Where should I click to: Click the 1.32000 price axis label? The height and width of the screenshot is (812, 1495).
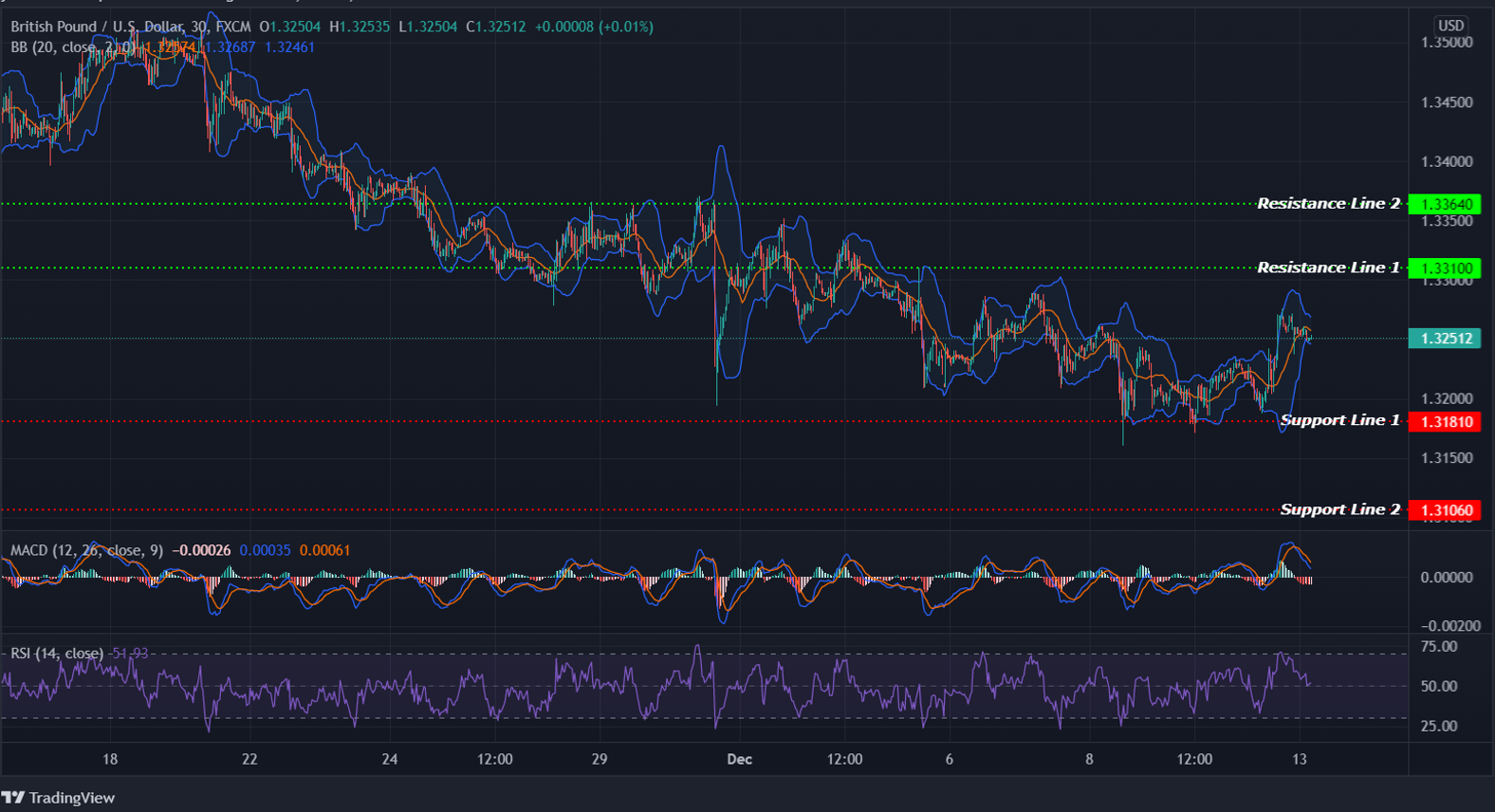1447,399
